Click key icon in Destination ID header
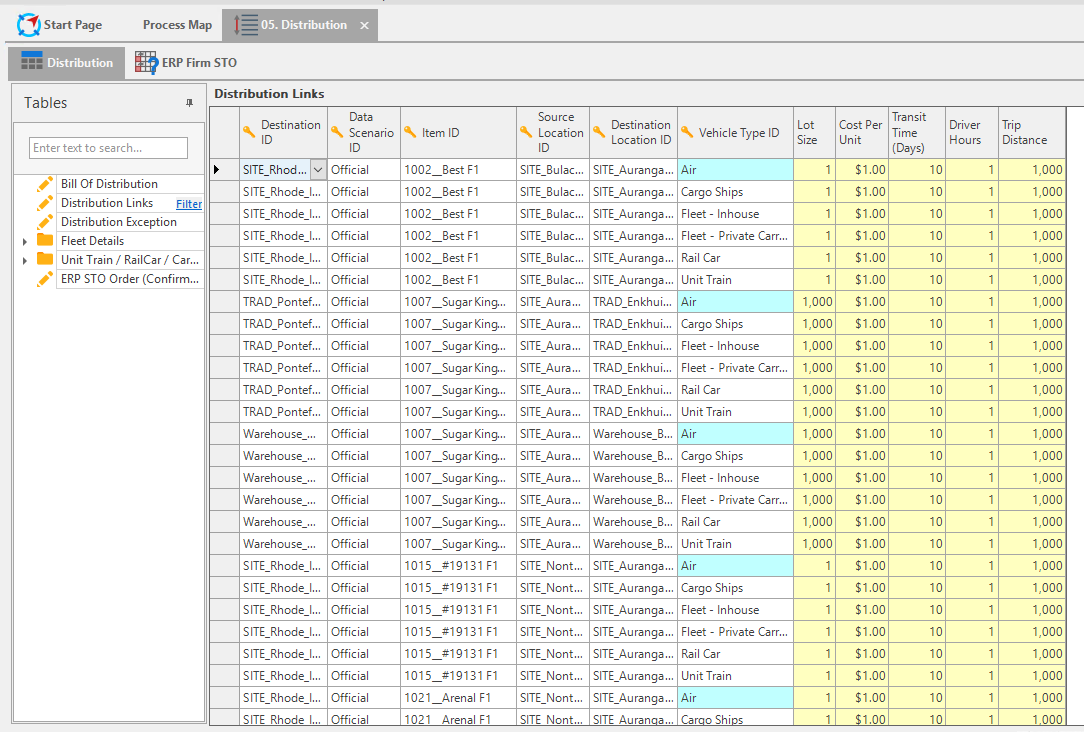Screen dimensions: 1084x732 (x=250, y=132)
